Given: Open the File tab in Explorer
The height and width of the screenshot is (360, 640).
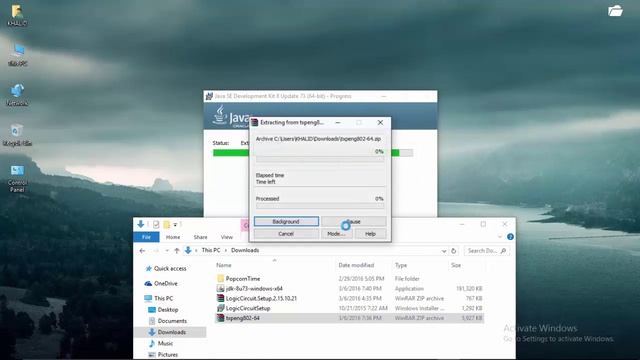Looking at the screenshot, I should pos(146,237).
